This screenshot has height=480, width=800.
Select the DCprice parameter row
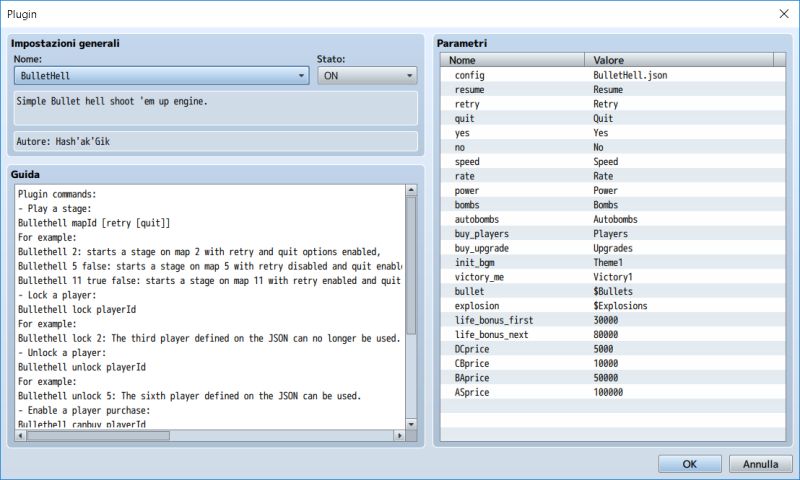click(613, 349)
